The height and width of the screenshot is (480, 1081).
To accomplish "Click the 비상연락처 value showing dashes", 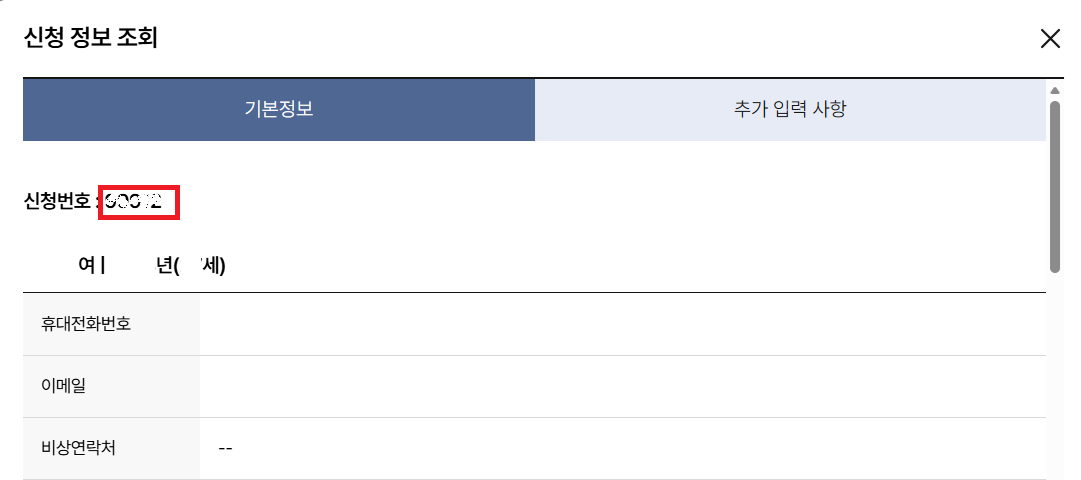I will coord(225,448).
